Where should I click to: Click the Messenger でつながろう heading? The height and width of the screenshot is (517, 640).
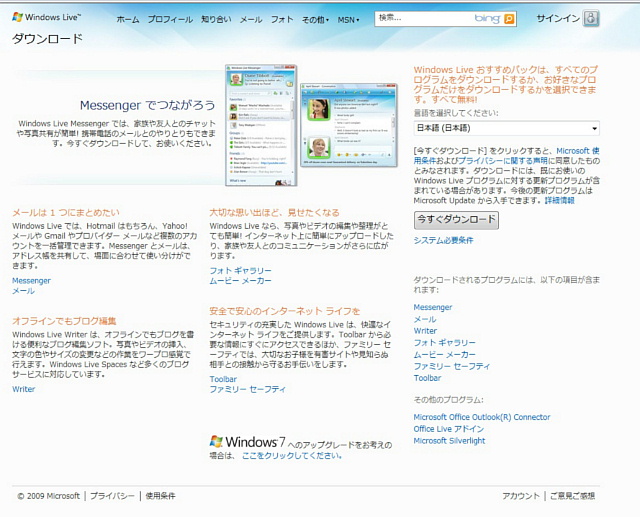147,105
